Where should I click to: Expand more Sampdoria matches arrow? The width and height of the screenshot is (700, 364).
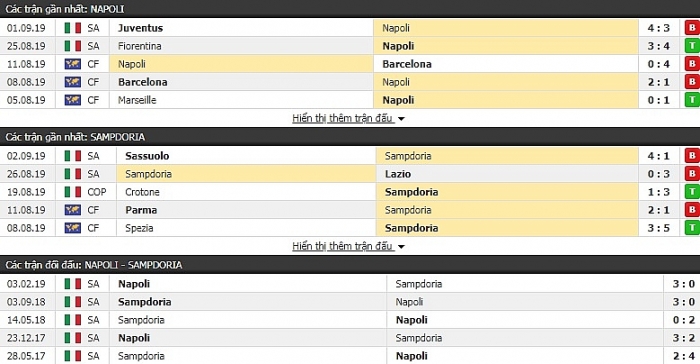(401, 247)
